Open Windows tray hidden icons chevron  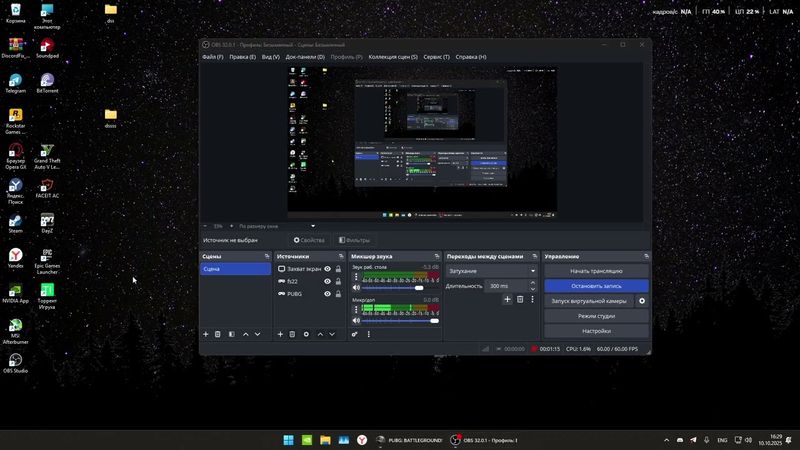coord(667,440)
